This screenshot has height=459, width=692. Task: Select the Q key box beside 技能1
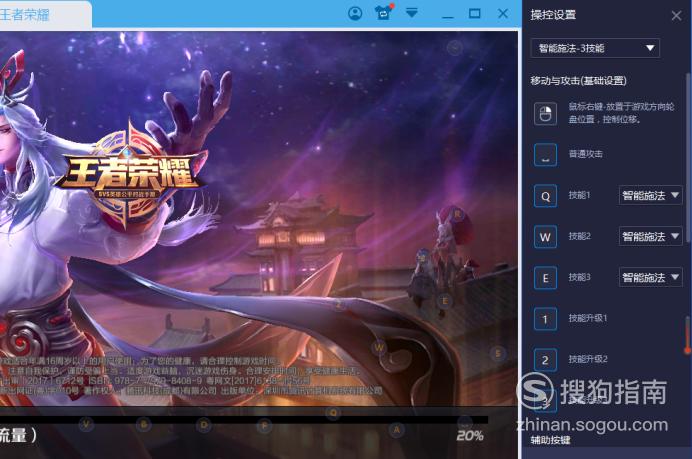pyautogui.click(x=545, y=196)
